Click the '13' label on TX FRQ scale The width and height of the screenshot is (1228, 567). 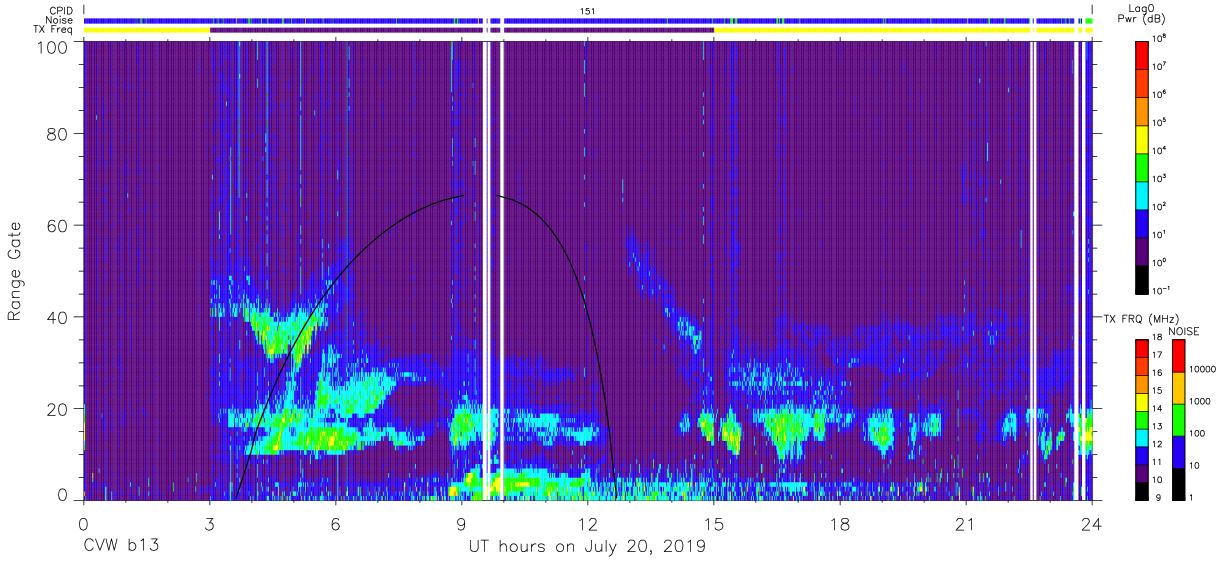click(x=1159, y=425)
